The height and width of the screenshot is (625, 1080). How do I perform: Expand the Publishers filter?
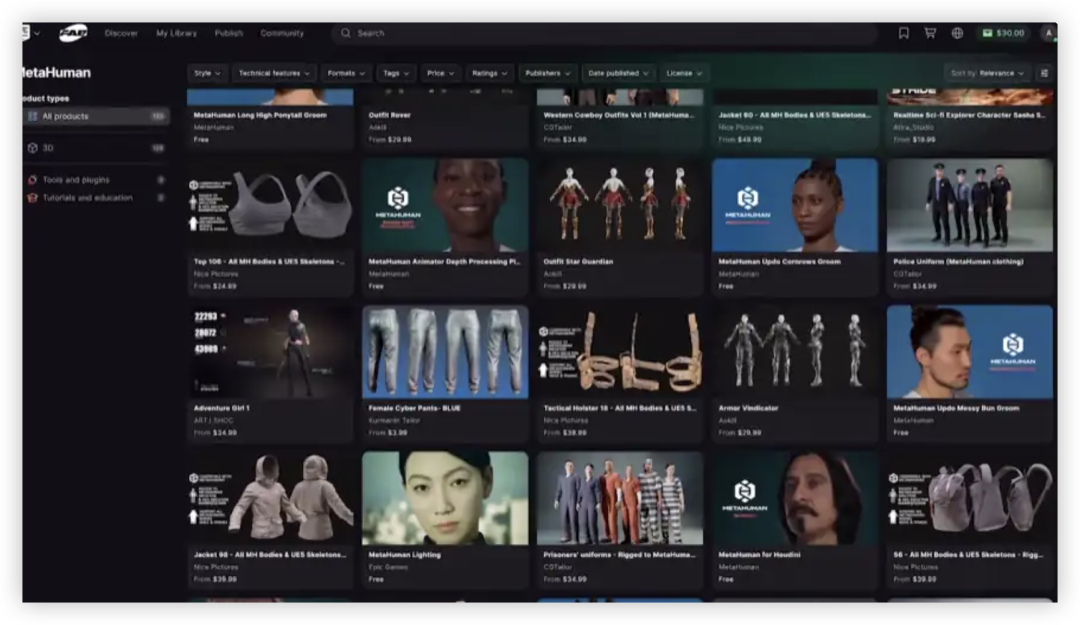coord(548,73)
